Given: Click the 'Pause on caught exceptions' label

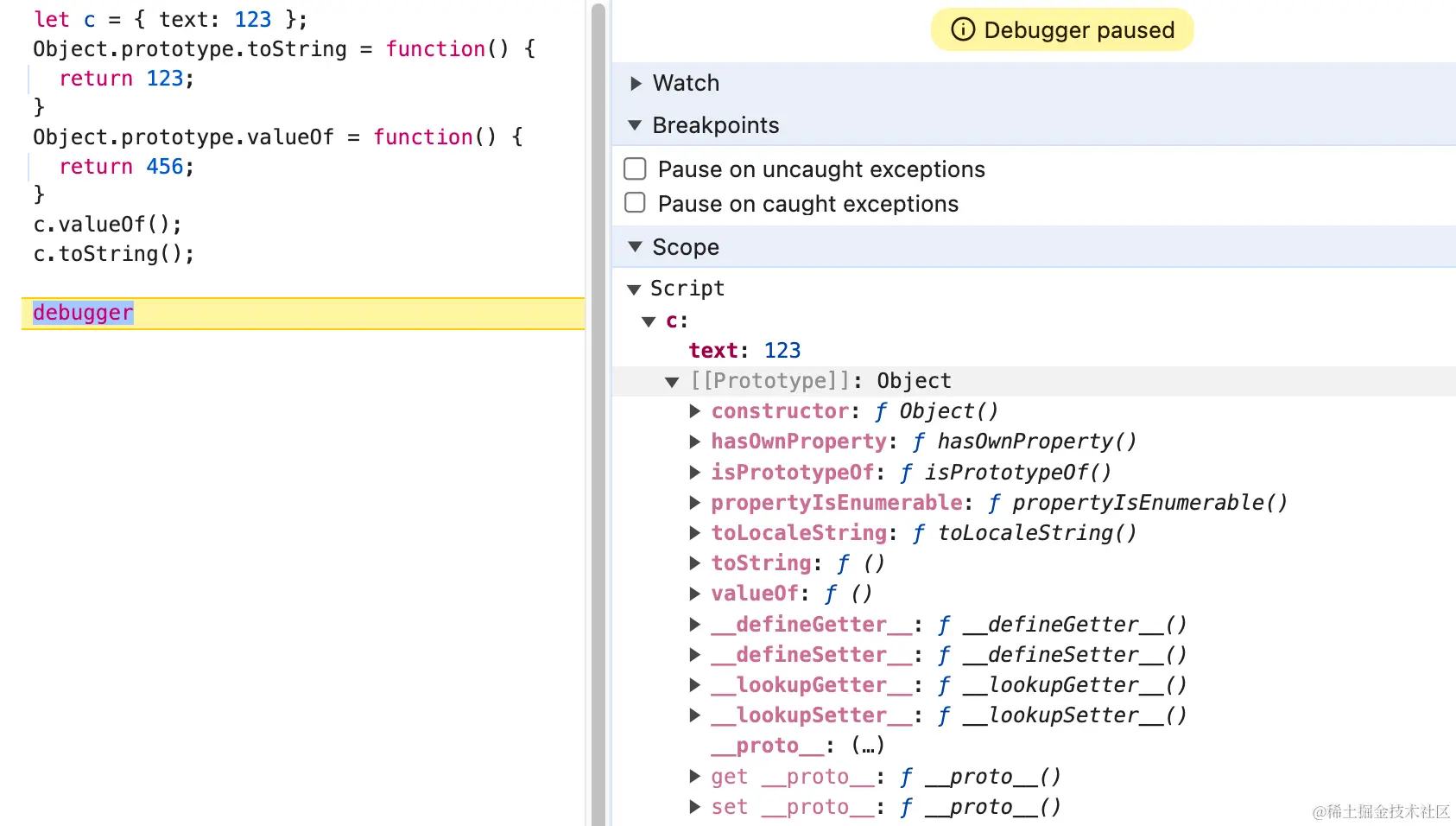Looking at the screenshot, I should pyautogui.click(x=808, y=204).
